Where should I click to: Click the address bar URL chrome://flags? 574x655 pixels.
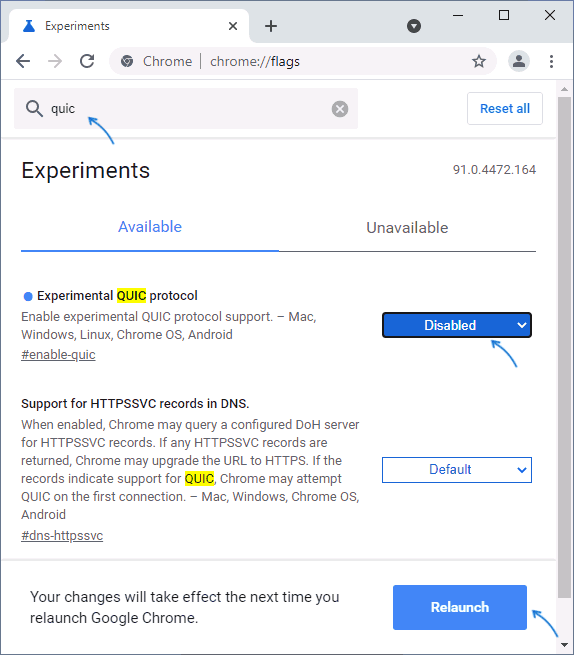(x=255, y=61)
